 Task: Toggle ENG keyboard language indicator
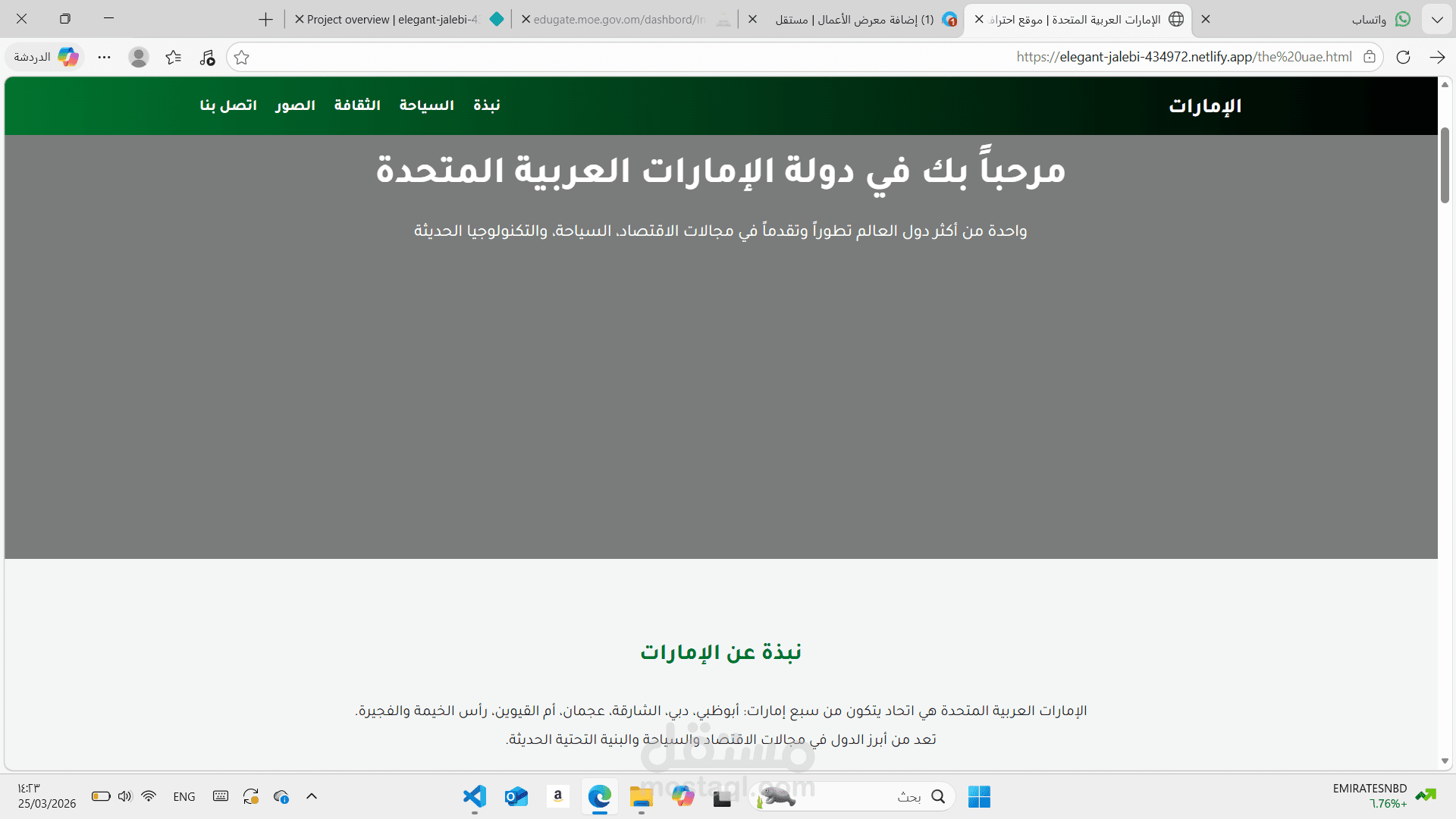[x=184, y=796]
